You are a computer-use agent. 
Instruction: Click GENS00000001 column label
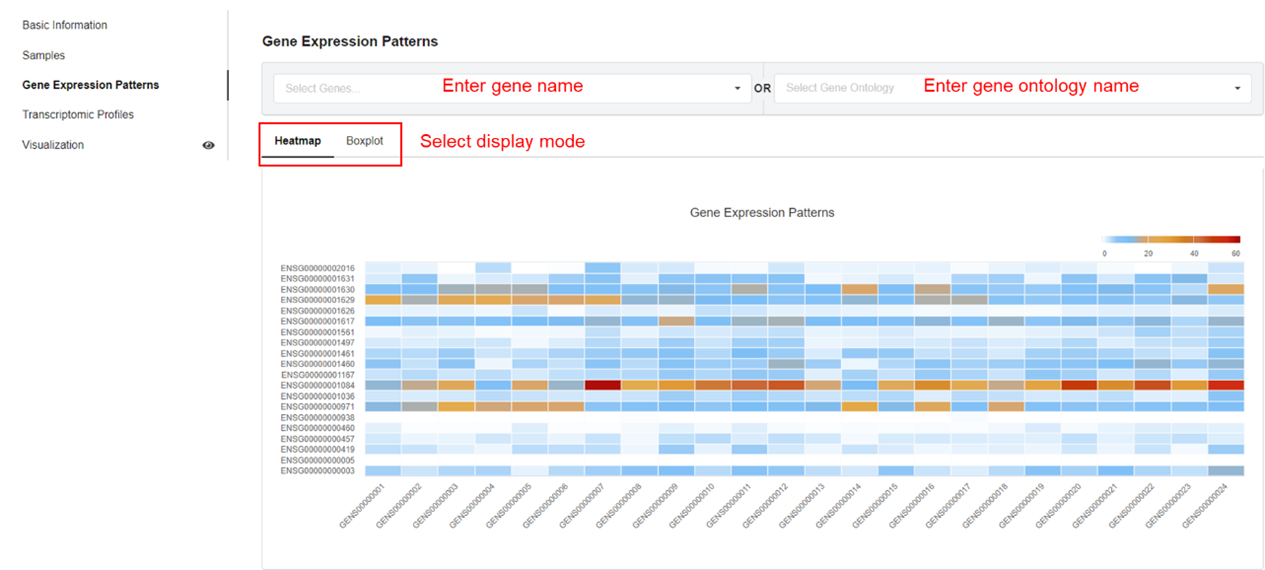click(x=365, y=505)
